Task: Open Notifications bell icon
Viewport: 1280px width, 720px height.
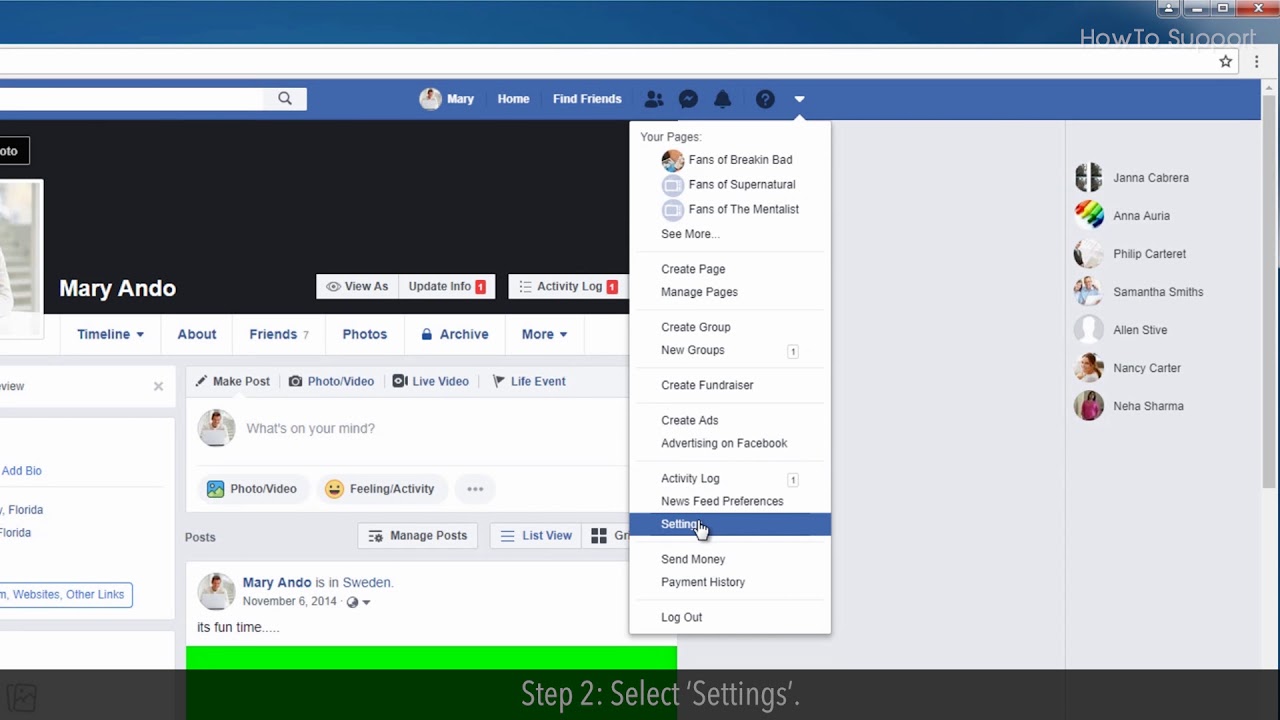Action: click(x=723, y=99)
